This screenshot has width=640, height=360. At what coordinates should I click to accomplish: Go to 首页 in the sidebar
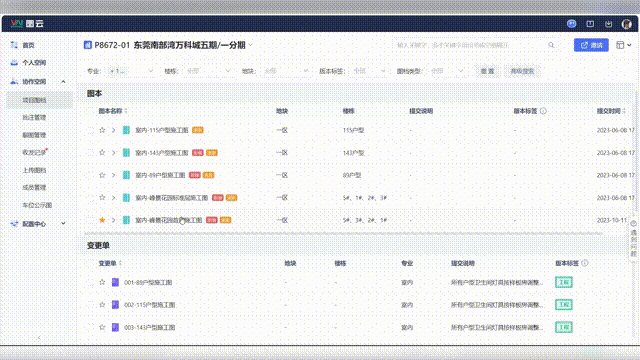click(28, 45)
